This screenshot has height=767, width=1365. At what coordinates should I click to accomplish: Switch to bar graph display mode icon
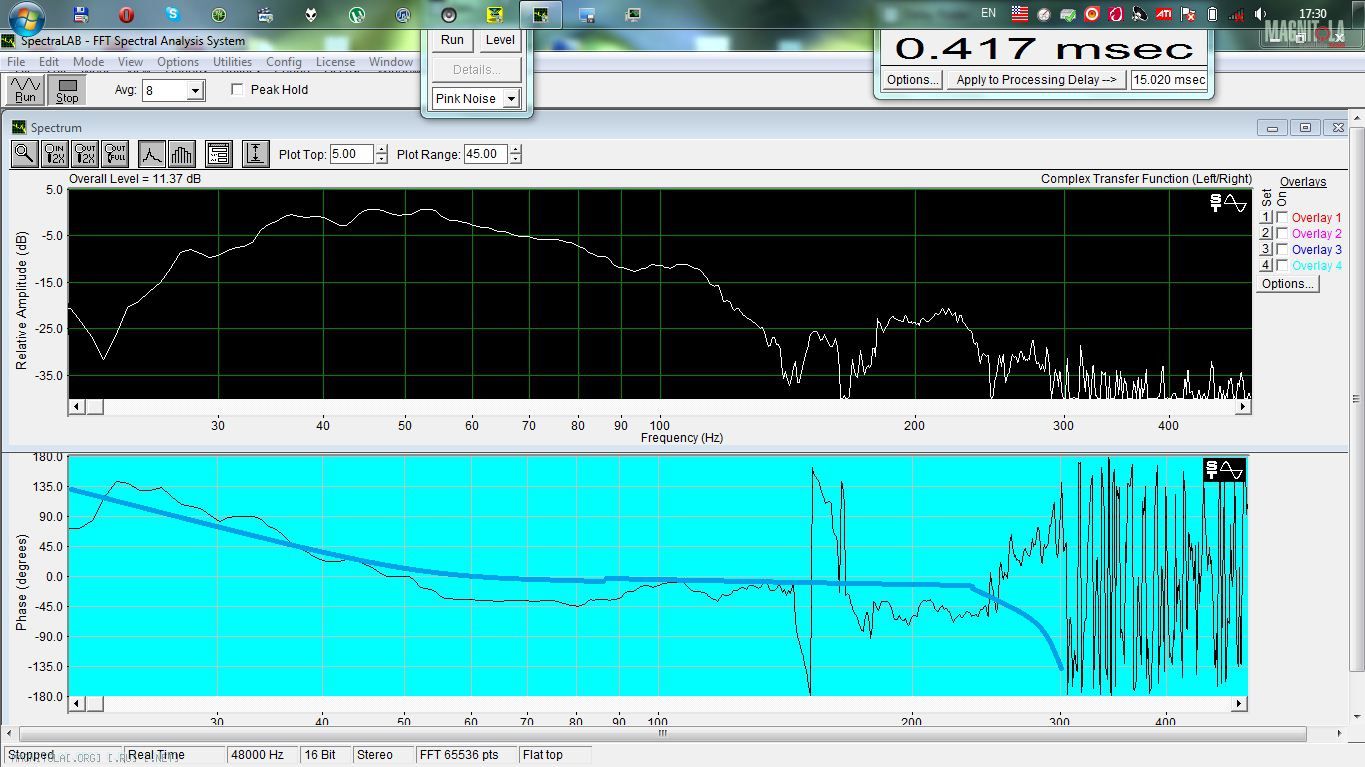coord(181,154)
